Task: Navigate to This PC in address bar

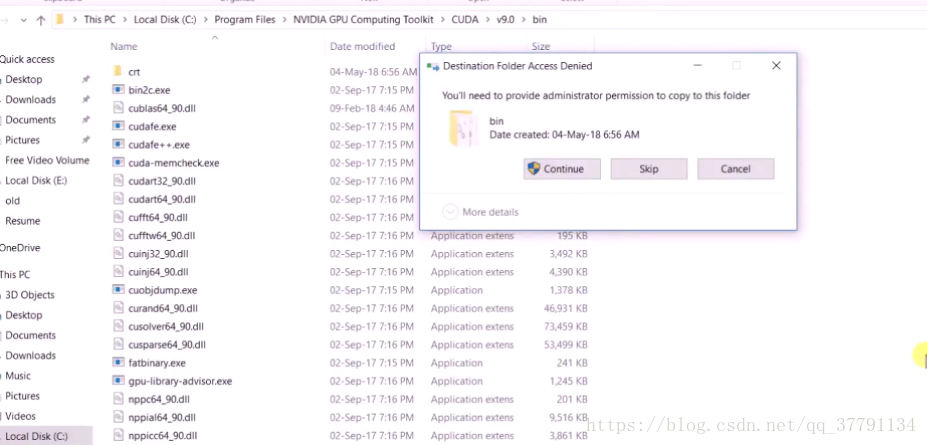Action: coord(100,20)
